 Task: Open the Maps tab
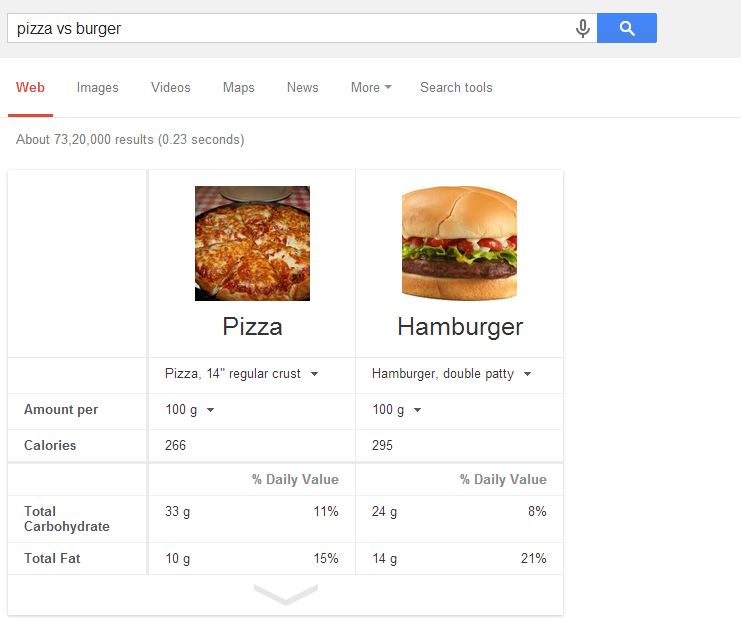(239, 87)
